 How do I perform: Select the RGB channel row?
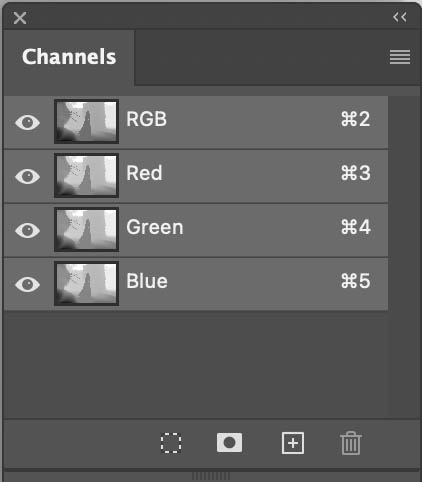(196, 122)
